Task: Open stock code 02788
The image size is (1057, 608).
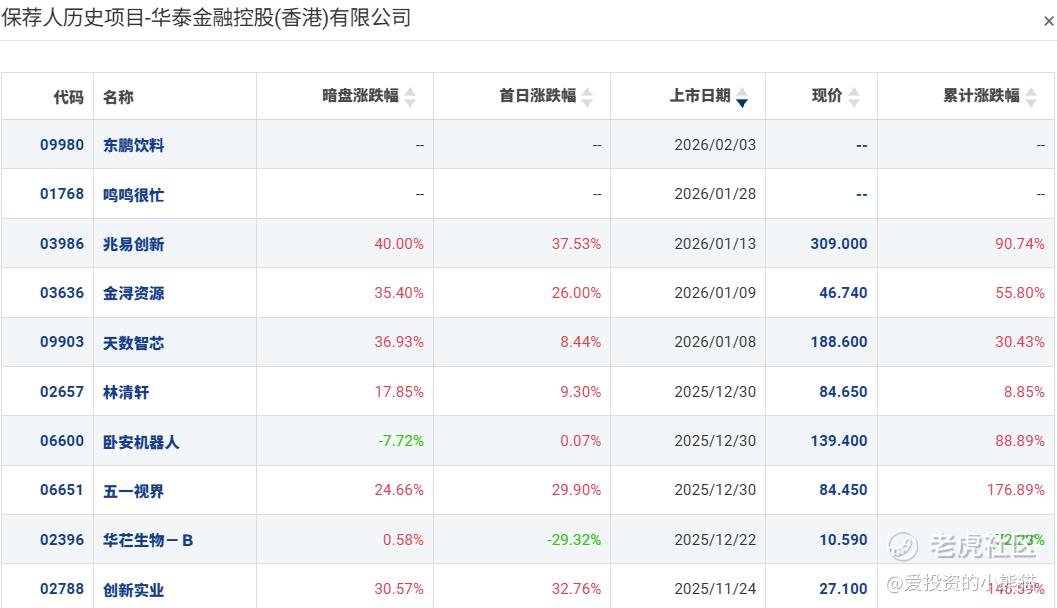Action: (62, 589)
